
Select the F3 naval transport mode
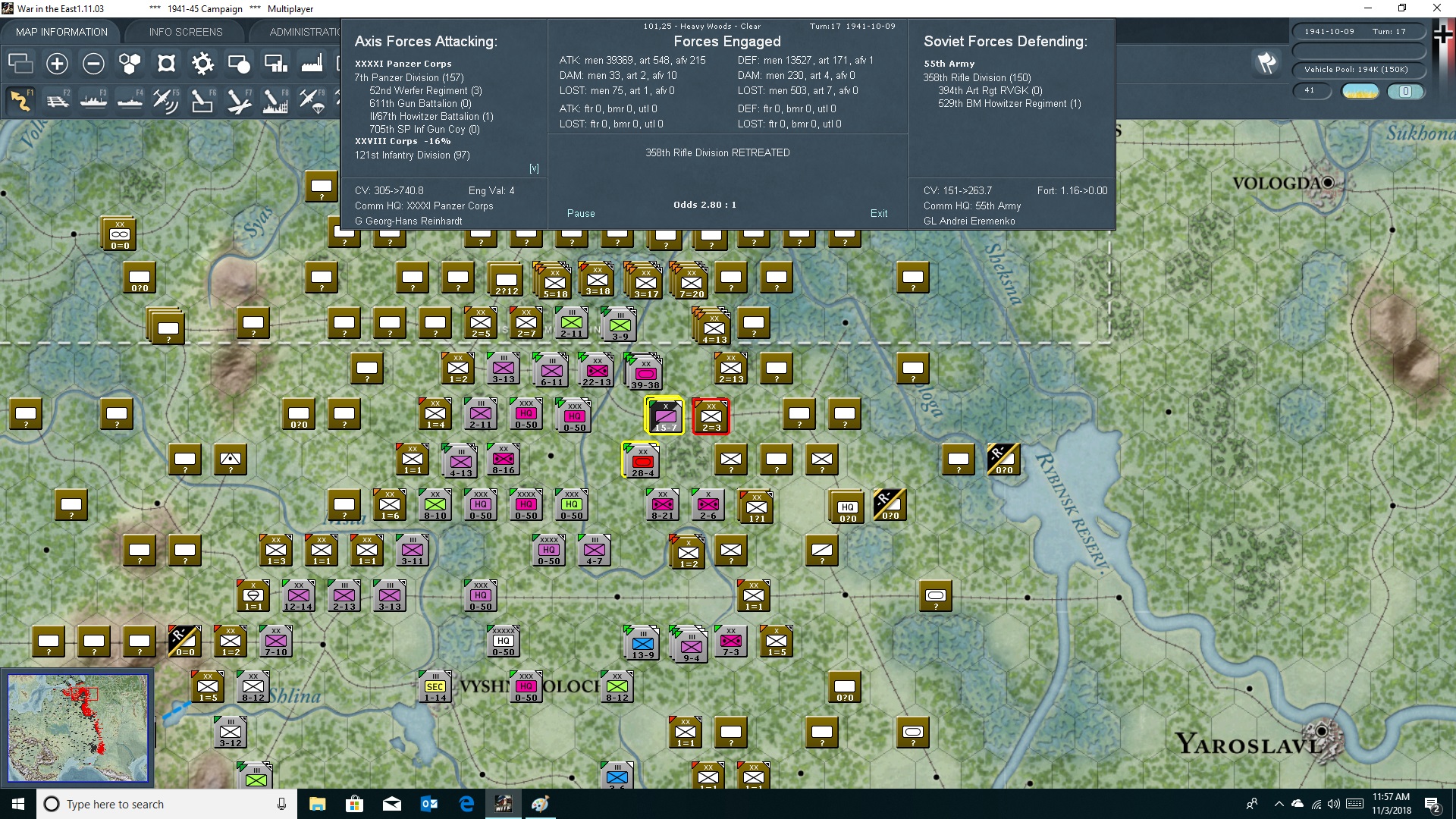pos(93,100)
